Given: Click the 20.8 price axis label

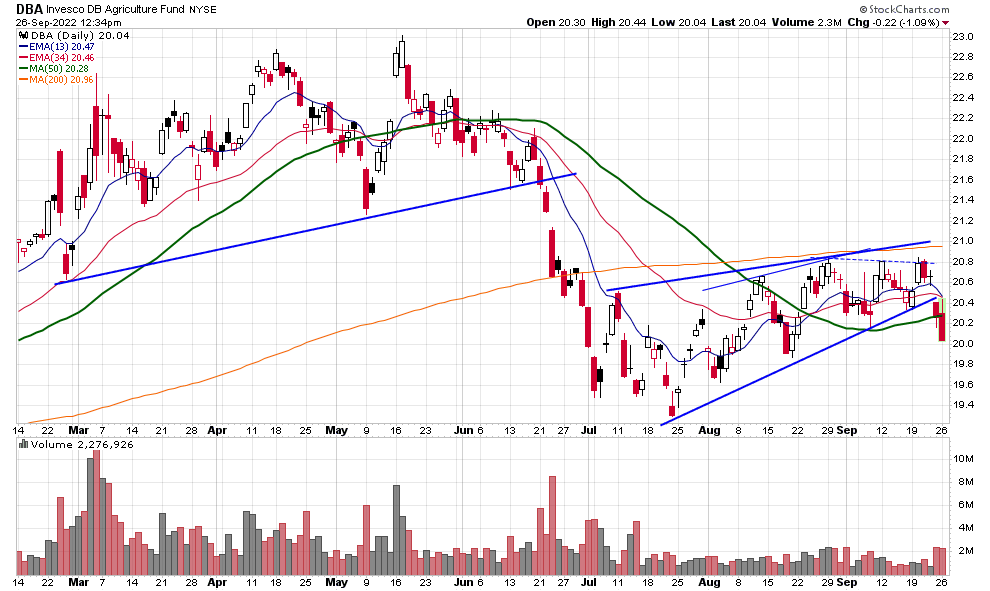Looking at the screenshot, I should [x=962, y=261].
